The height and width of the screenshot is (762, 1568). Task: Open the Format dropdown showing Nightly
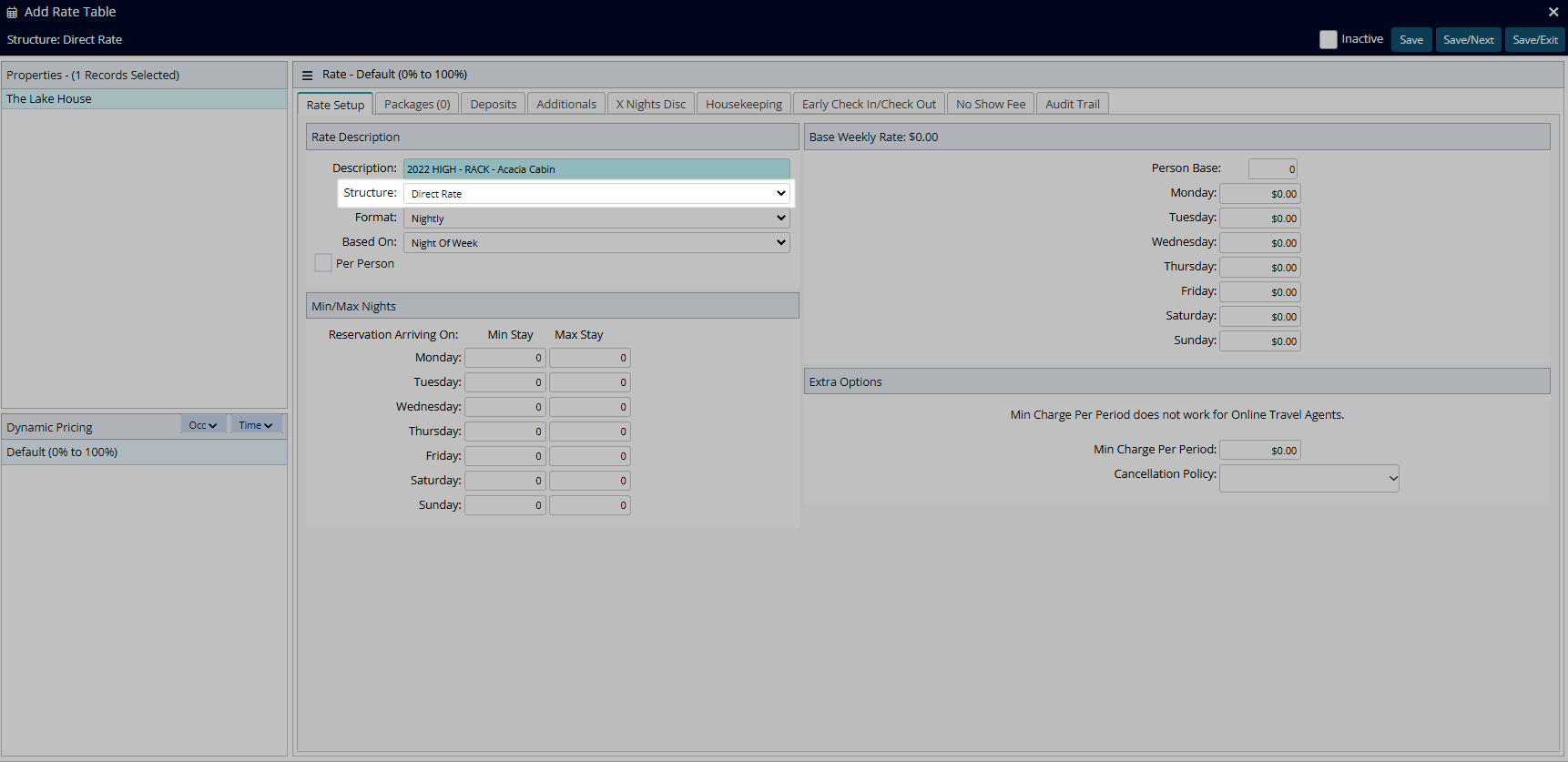[x=596, y=218]
